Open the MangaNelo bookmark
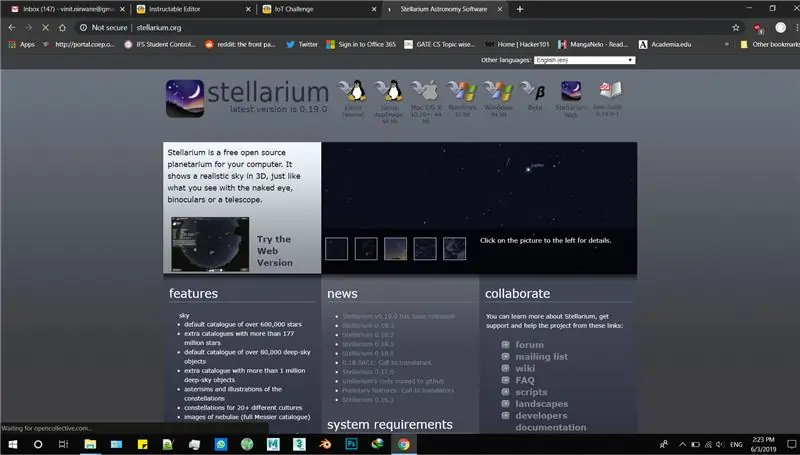The image size is (800, 455). click(593, 44)
